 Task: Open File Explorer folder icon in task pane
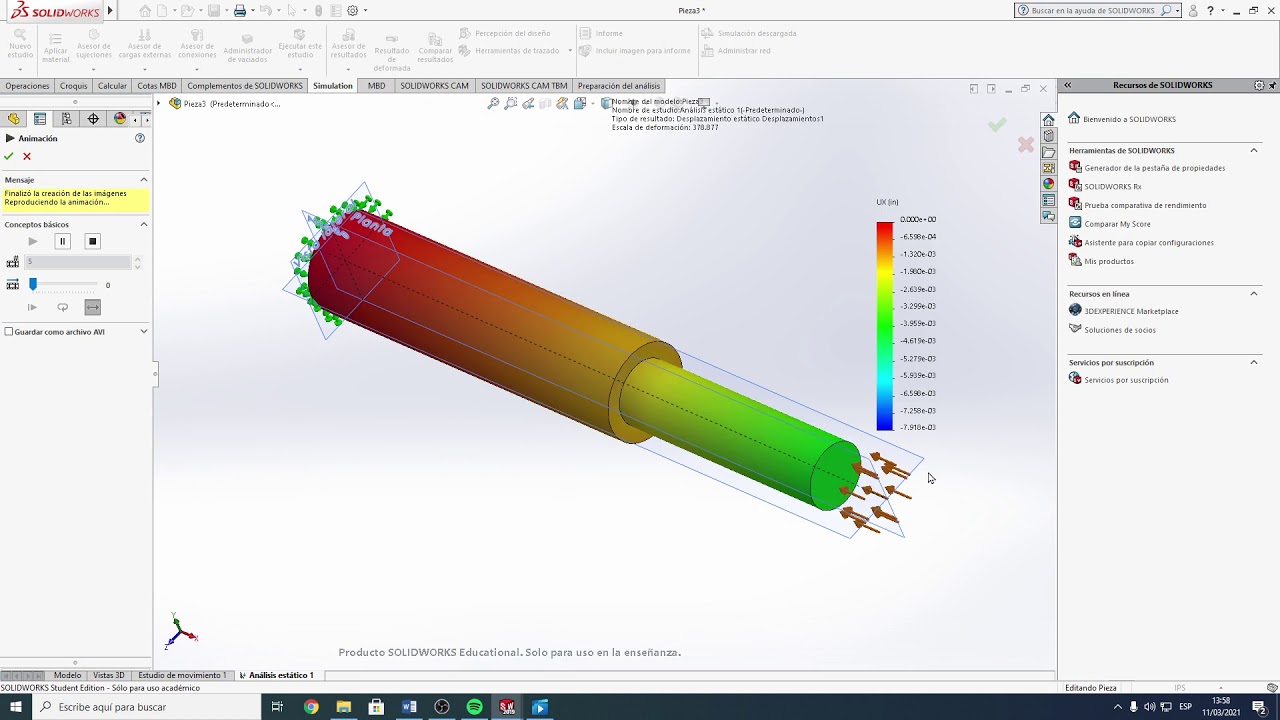[x=1048, y=152]
